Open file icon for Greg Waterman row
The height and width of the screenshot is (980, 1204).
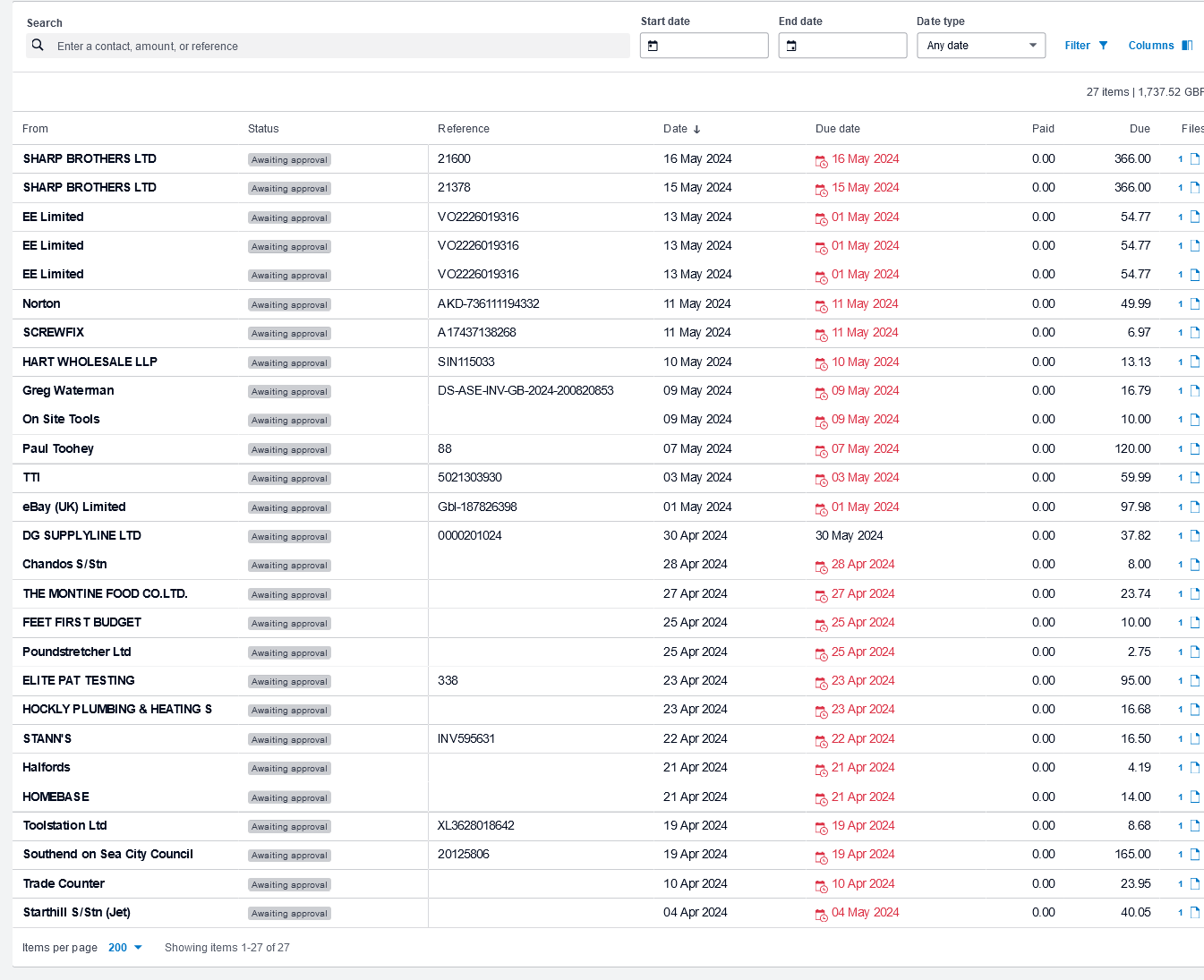1194,391
